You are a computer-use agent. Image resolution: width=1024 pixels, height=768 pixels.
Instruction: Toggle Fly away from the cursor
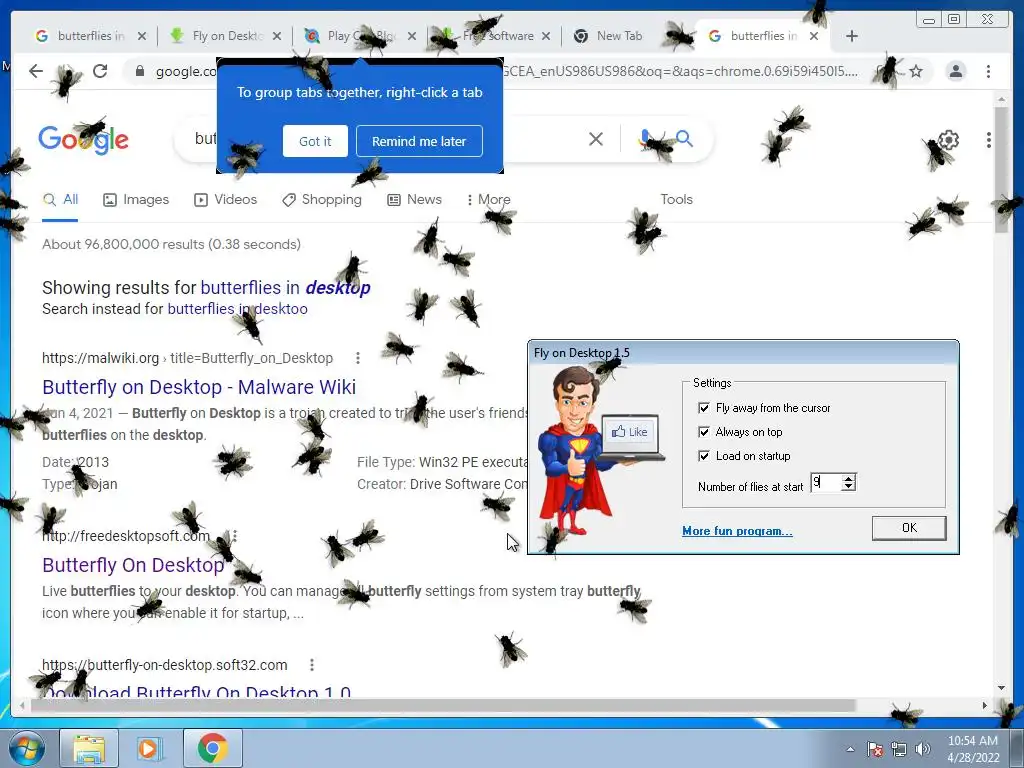[704, 408]
